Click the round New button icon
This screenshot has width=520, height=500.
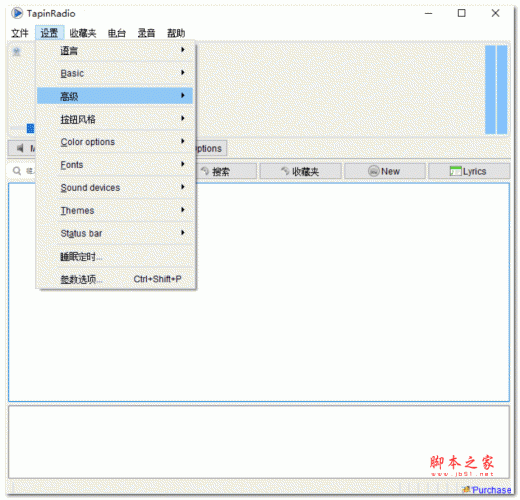pyautogui.click(x=374, y=171)
